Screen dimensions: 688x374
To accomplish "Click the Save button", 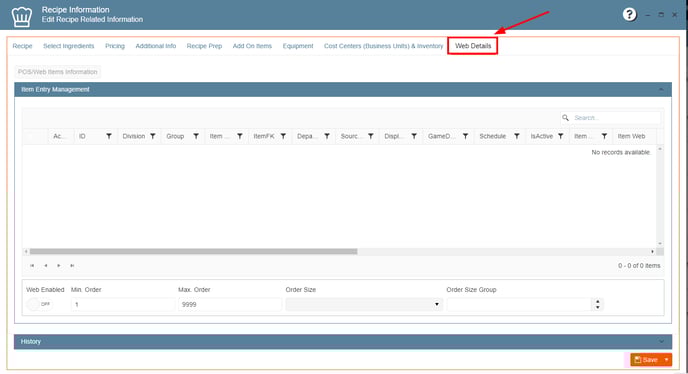I will pos(646,360).
